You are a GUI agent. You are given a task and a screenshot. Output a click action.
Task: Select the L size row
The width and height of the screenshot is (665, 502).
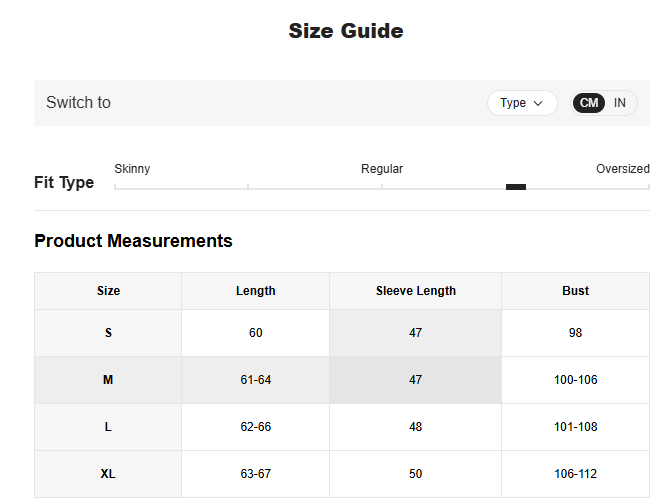[x=108, y=427]
